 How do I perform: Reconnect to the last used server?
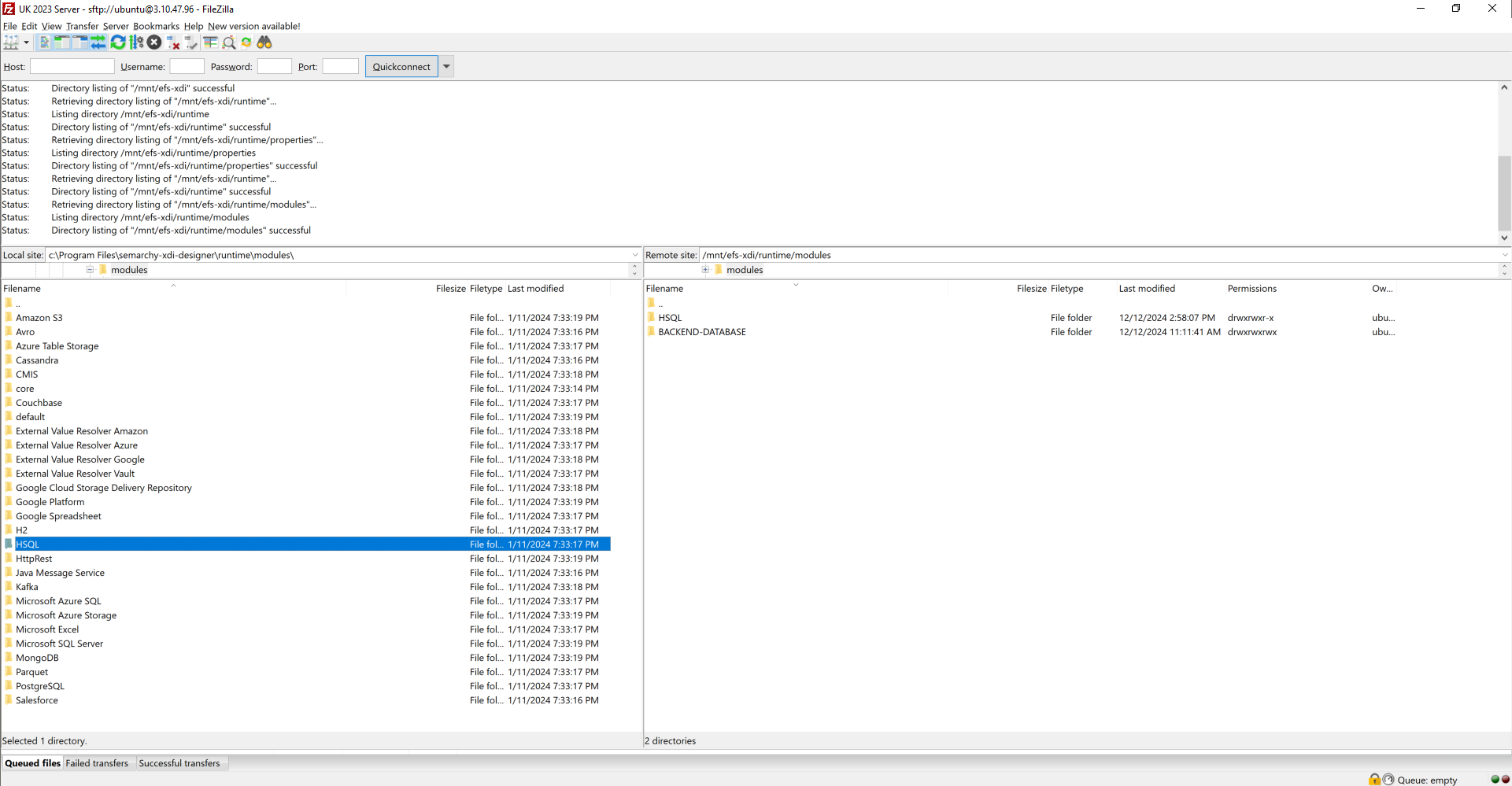191,42
